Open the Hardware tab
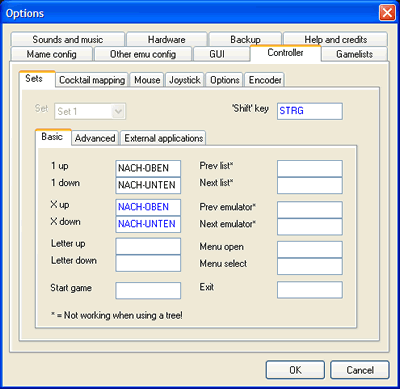This screenshot has width=400, height=389. tap(167, 39)
